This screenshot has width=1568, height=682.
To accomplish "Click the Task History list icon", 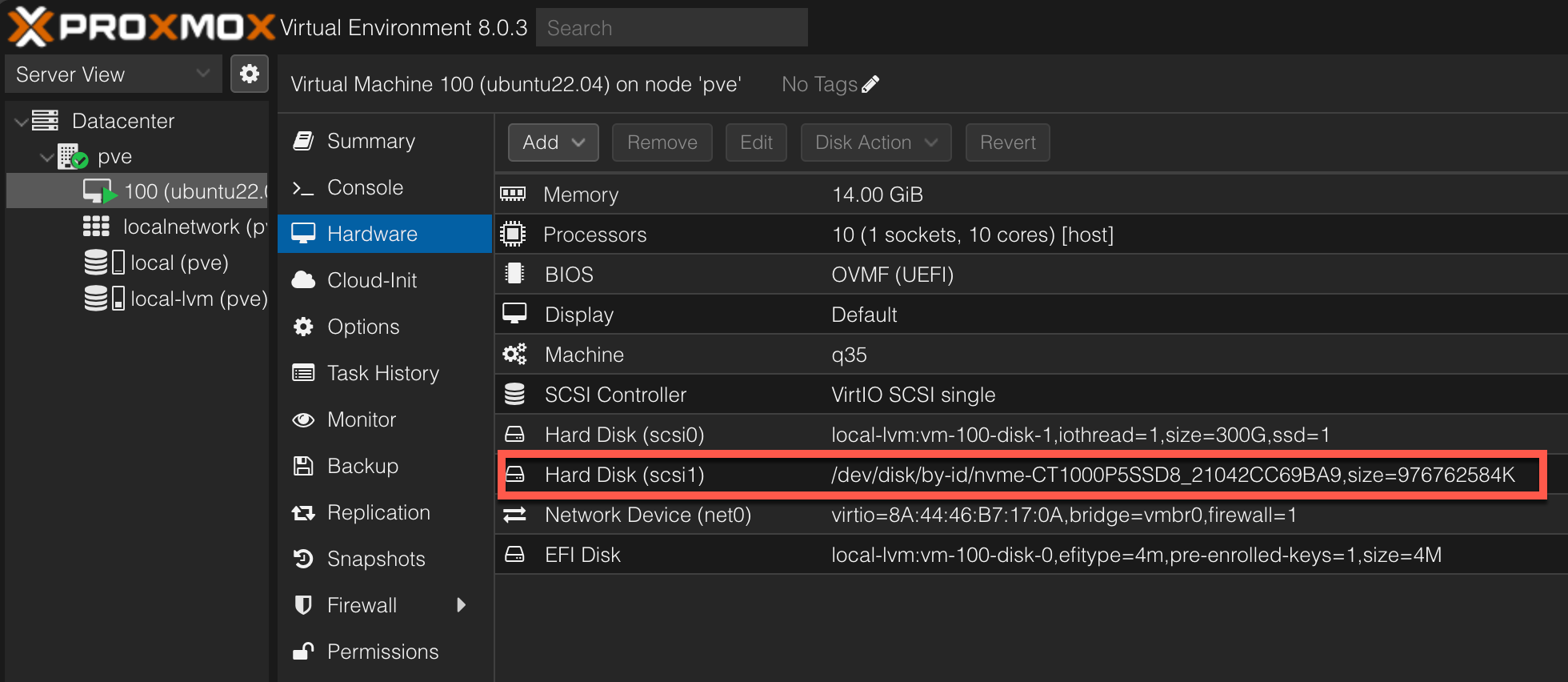I will 303,373.
